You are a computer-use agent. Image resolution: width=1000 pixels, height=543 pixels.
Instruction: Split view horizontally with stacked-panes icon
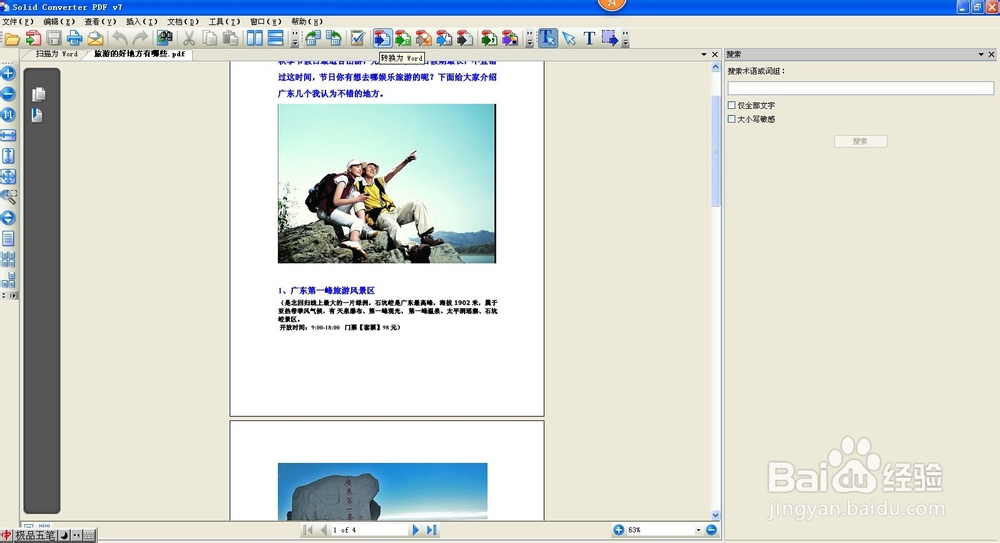pos(275,39)
